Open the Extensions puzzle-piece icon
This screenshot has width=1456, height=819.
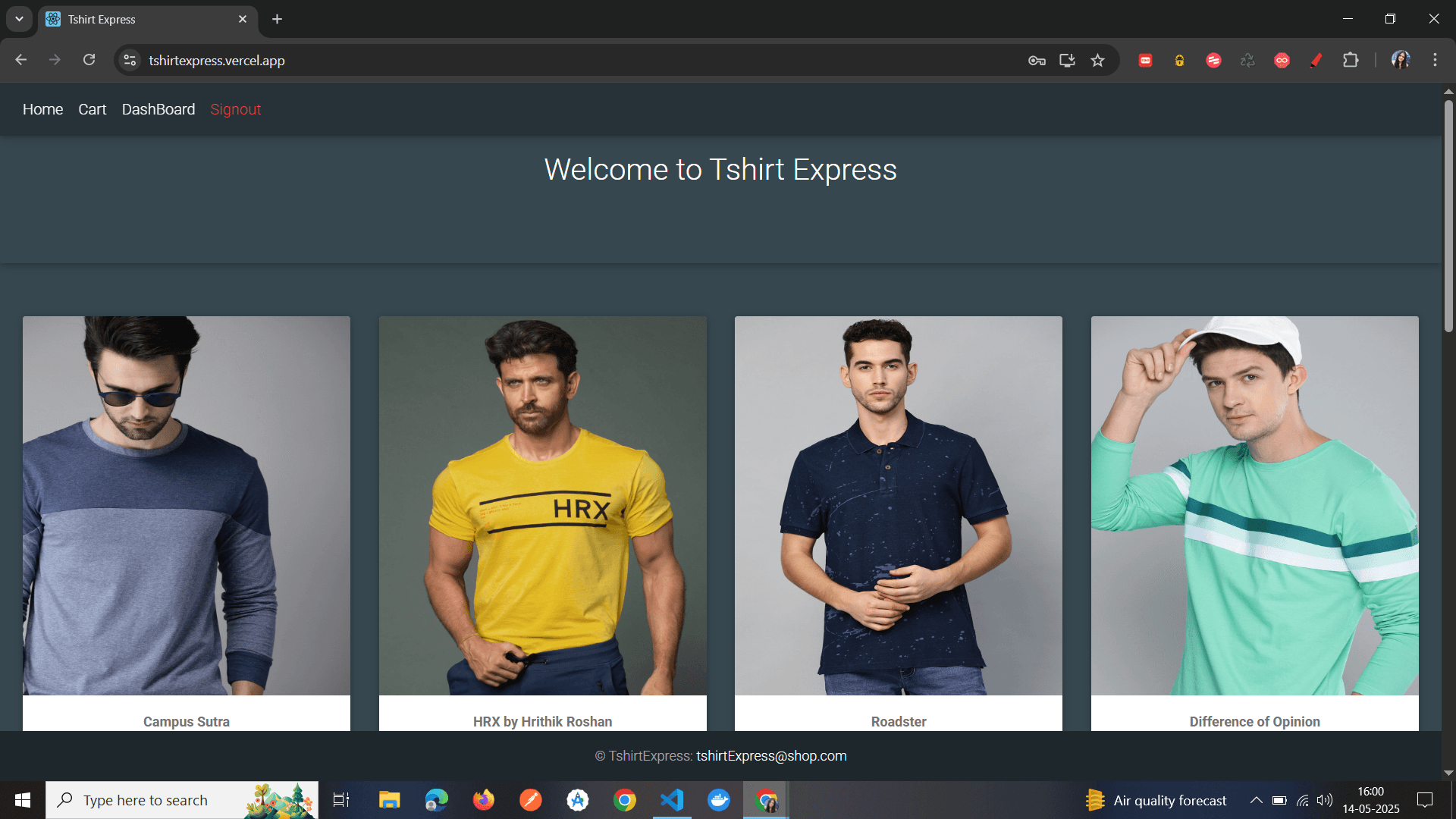click(1351, 60)
